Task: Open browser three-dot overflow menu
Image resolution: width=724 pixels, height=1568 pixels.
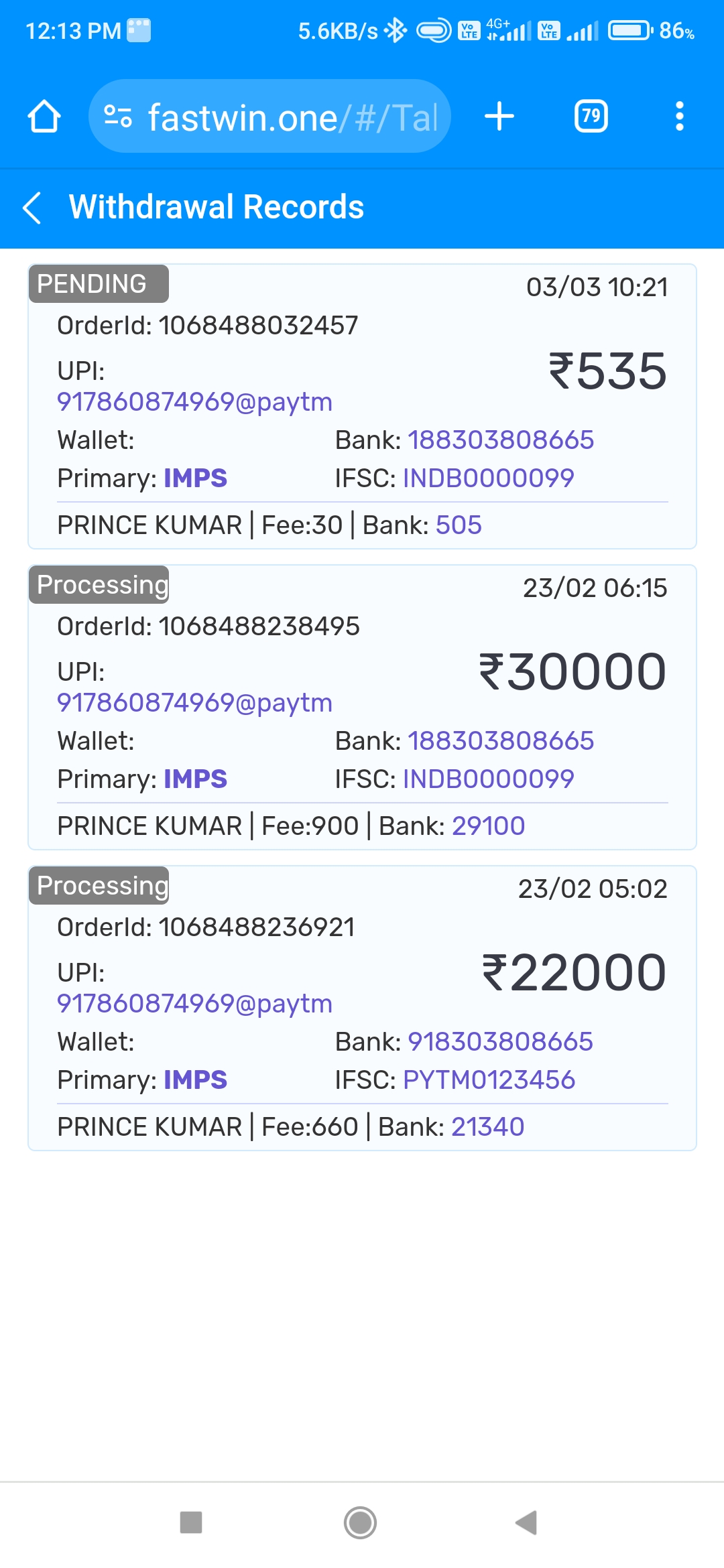Action: click(679, 117)
